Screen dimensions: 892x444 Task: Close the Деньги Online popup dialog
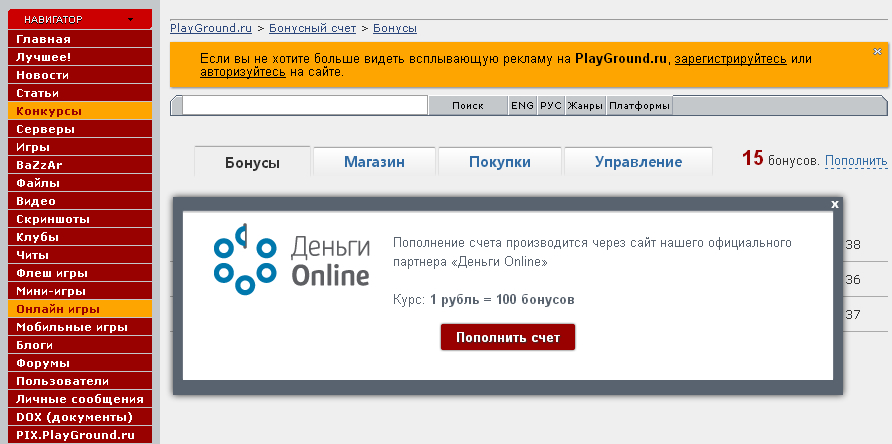pyautogui.click(x=835, y=204)
